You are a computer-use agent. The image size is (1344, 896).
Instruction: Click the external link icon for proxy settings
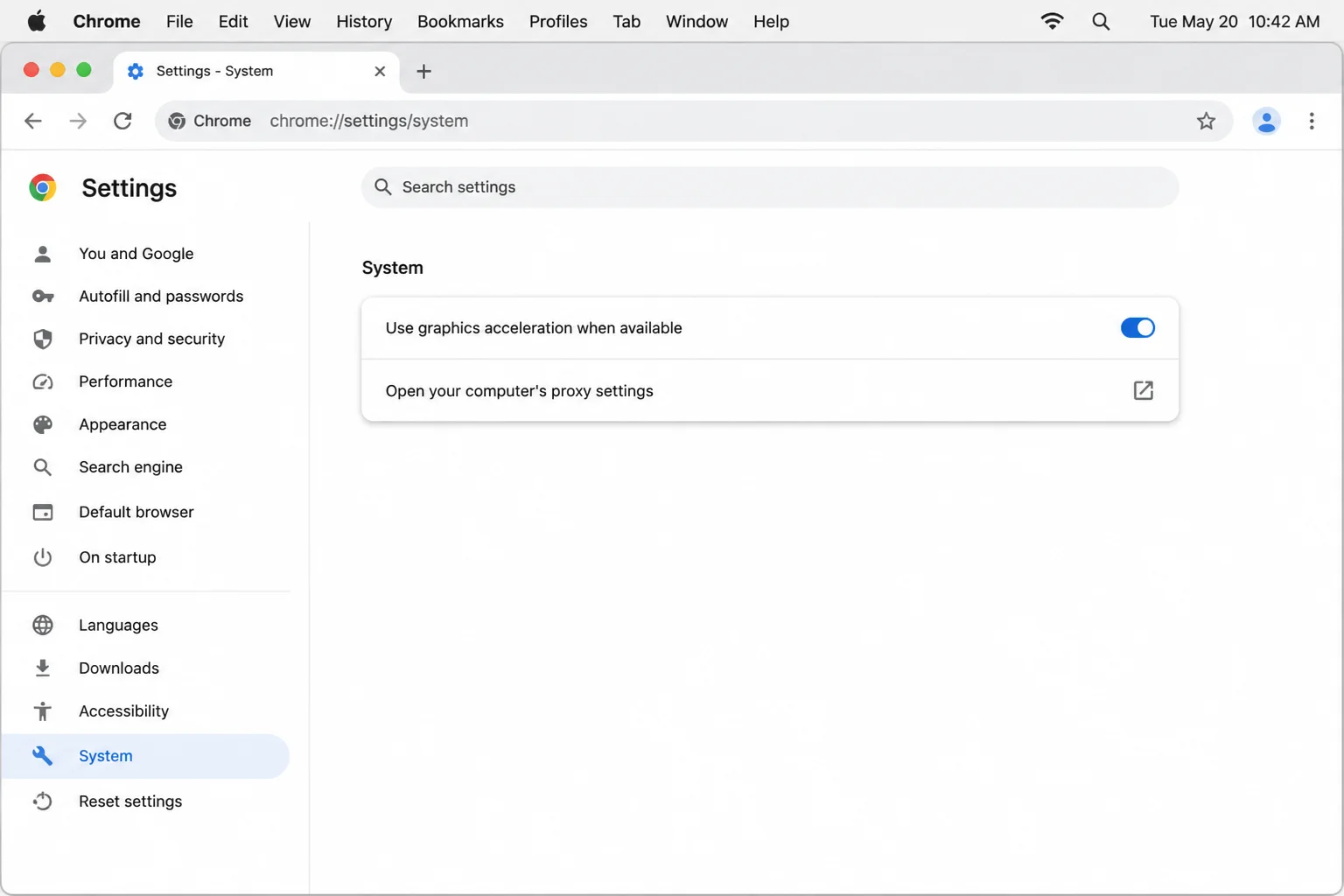point(1143,390)
